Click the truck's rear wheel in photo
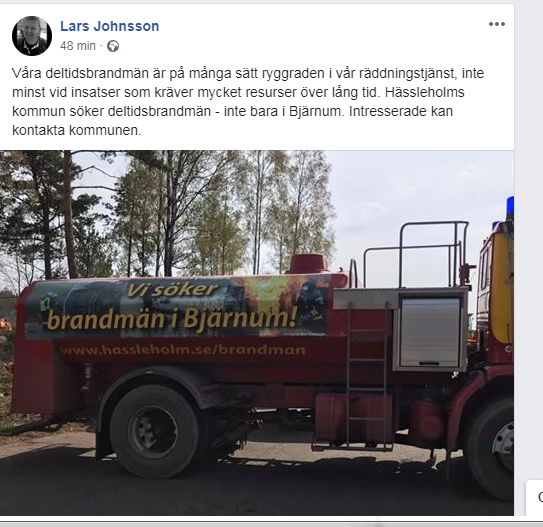 tap(154, 431)
